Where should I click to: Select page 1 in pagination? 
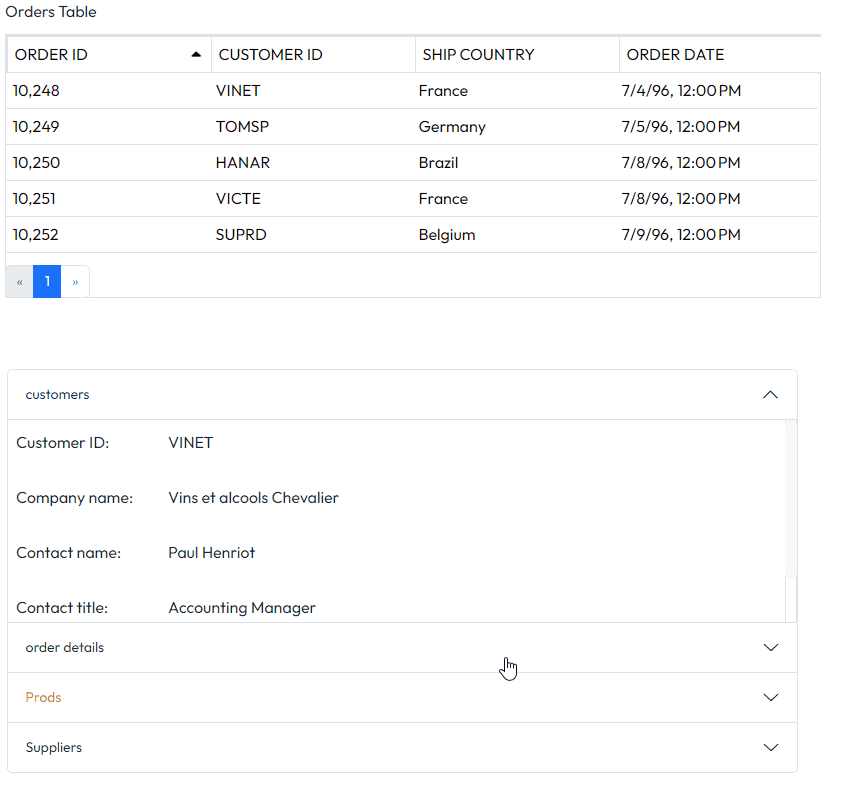47,282
